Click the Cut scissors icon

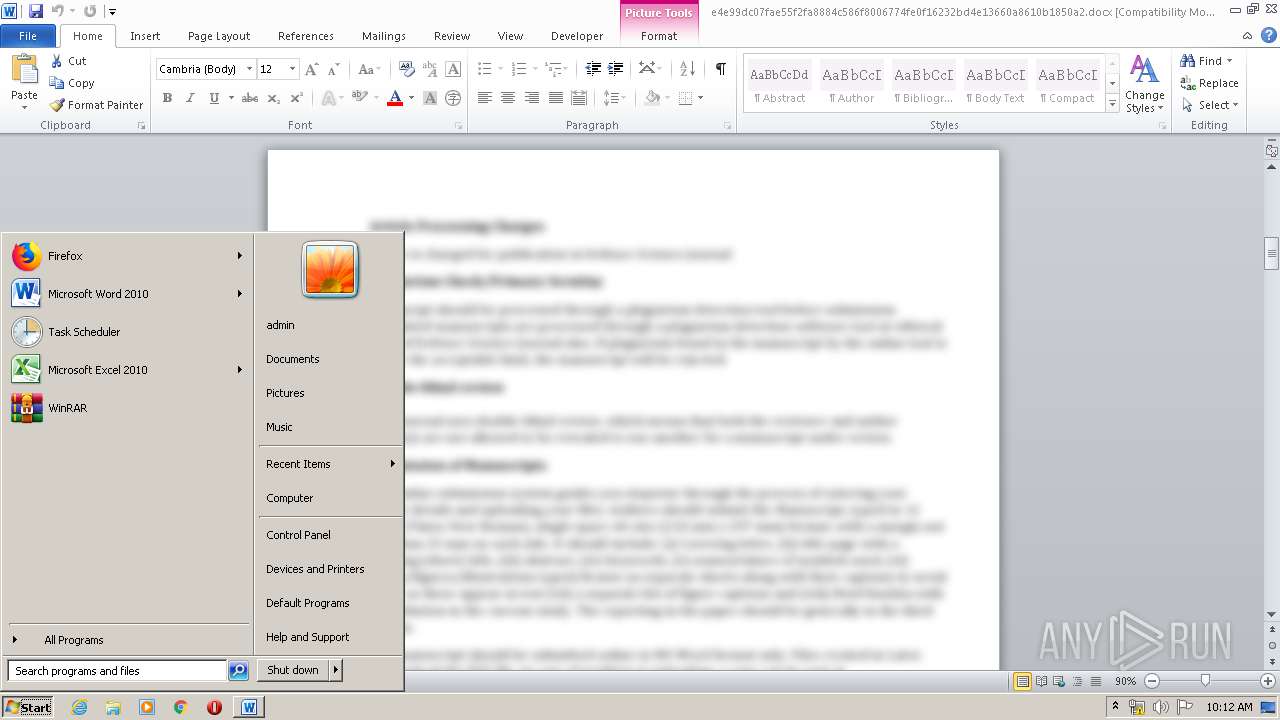tap(57, 61)
